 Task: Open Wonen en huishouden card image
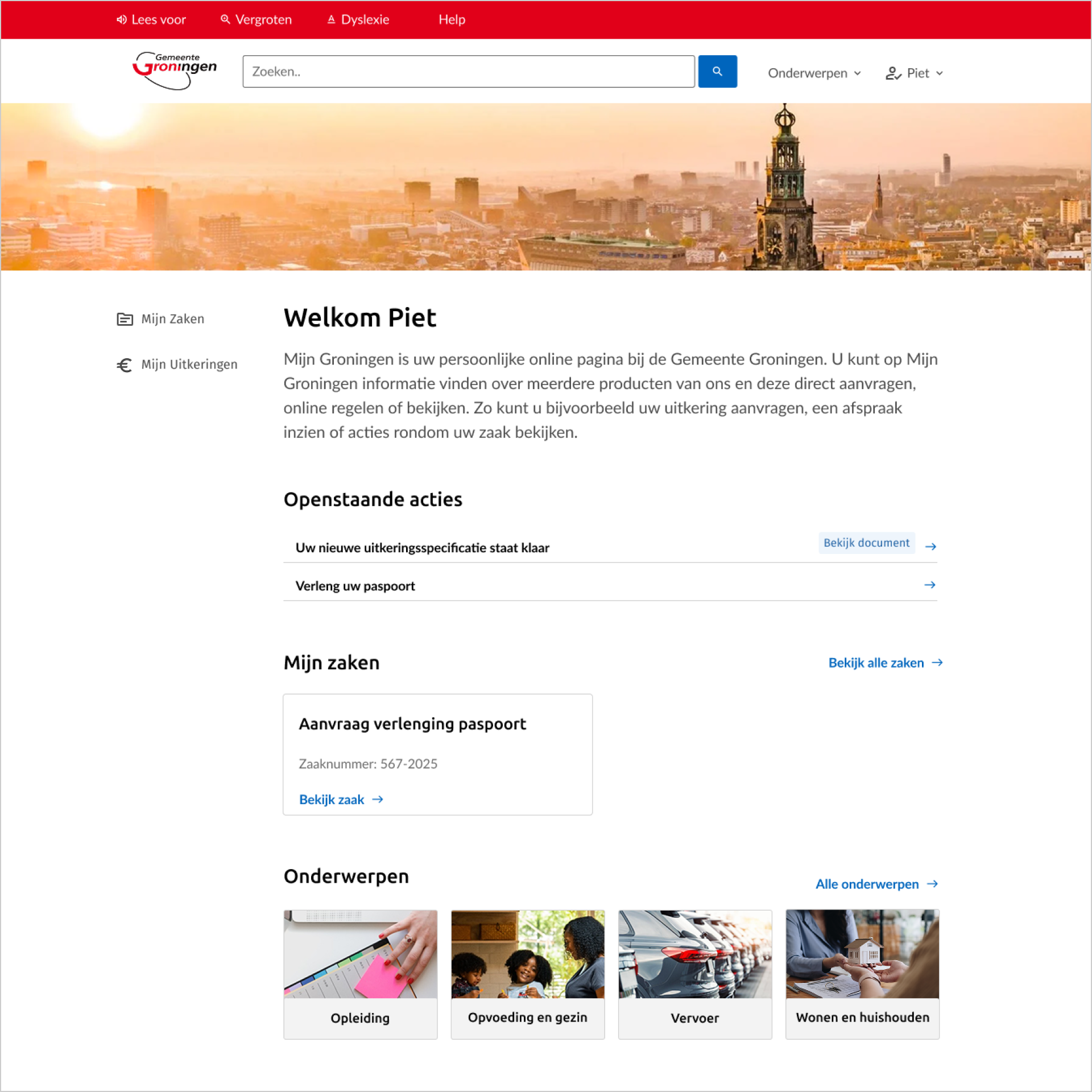(x=862, y=954)
